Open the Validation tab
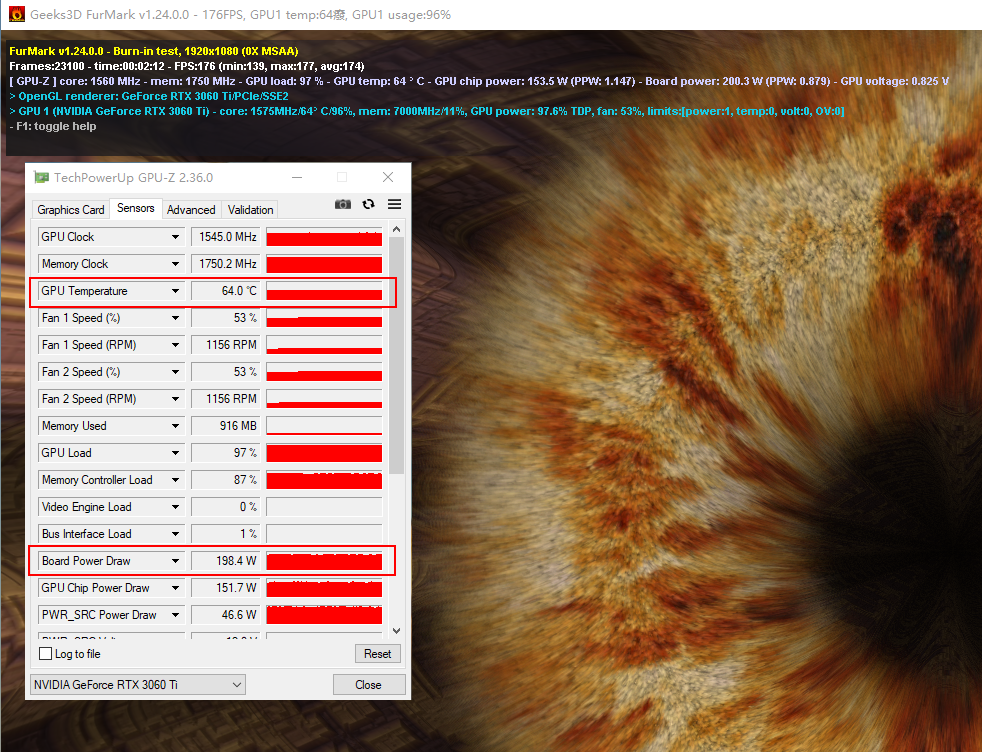This screenshot has width=982, height=752. [x=251, y=210]
